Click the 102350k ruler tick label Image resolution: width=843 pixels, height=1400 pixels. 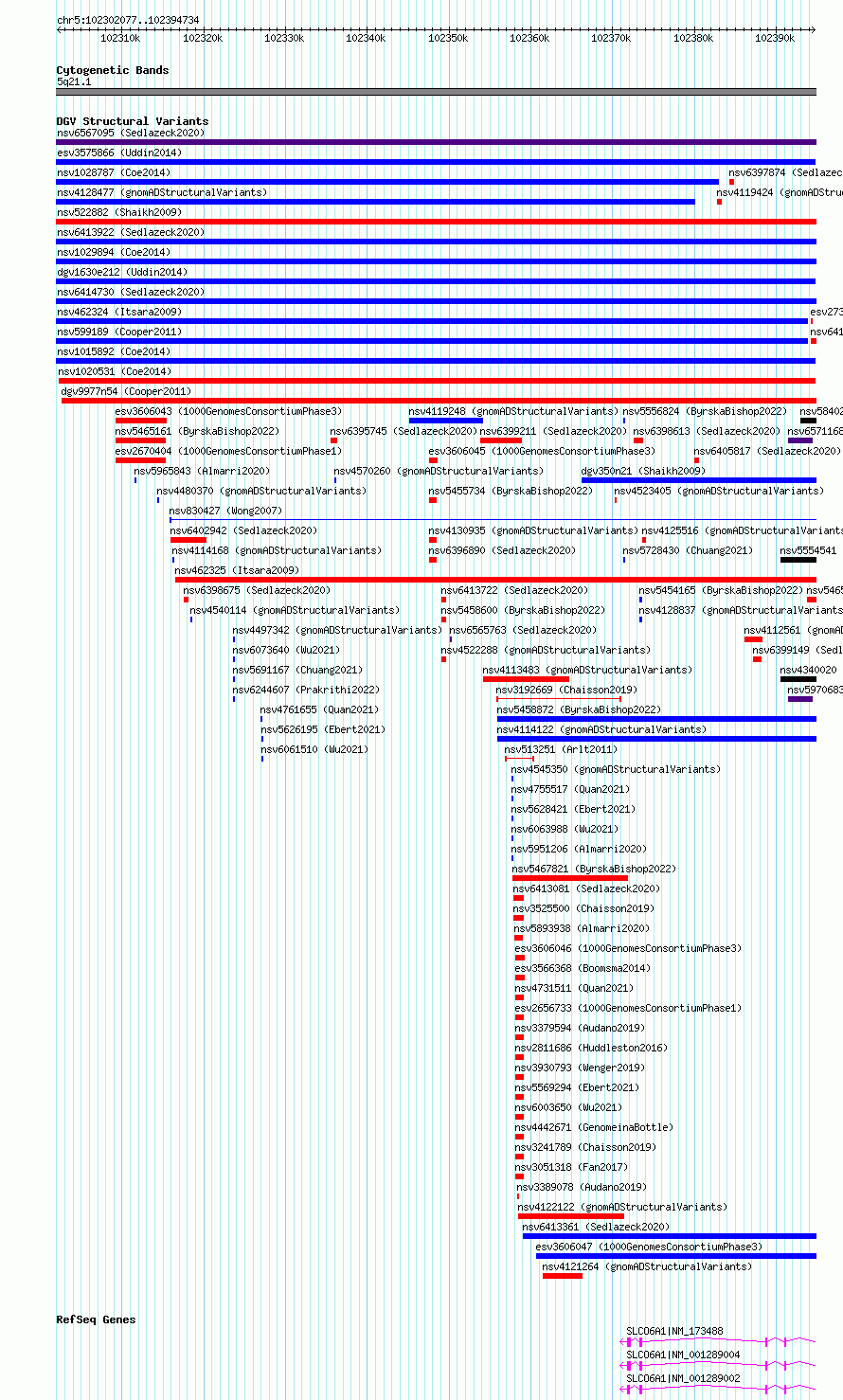[448, 38]
